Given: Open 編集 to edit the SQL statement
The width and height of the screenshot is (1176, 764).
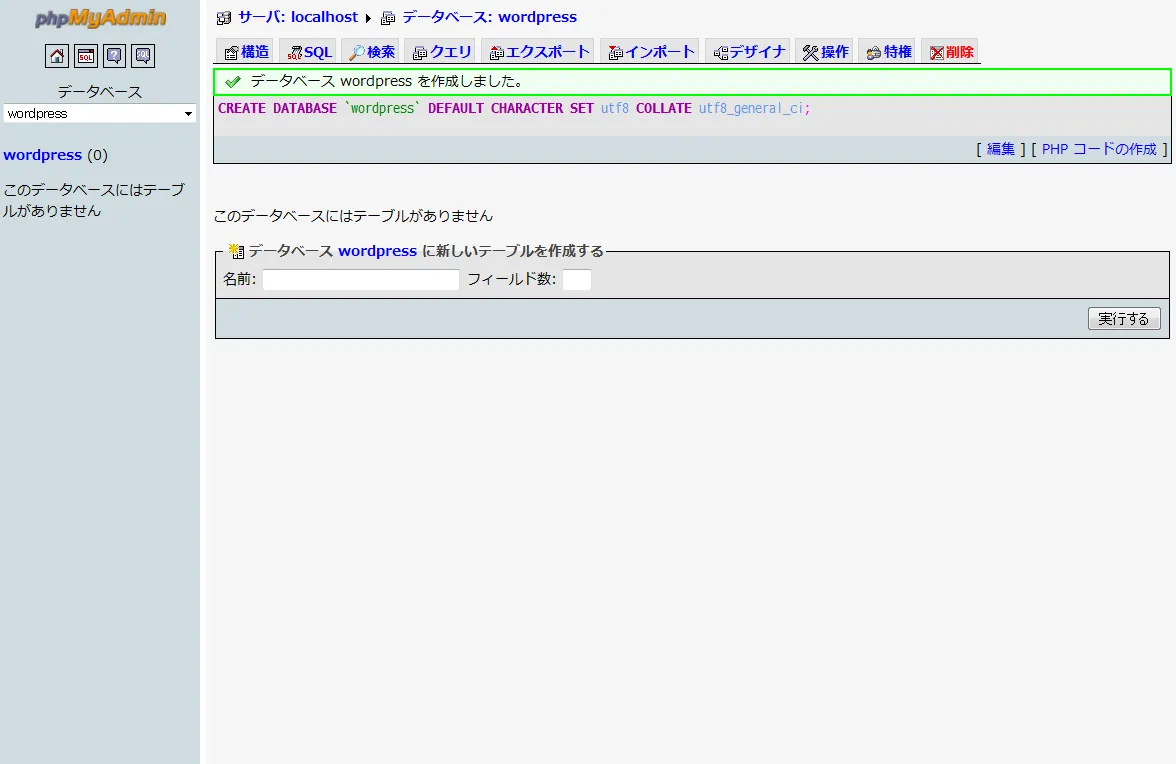Looking at the screenshot, I should click(1001, 147).
